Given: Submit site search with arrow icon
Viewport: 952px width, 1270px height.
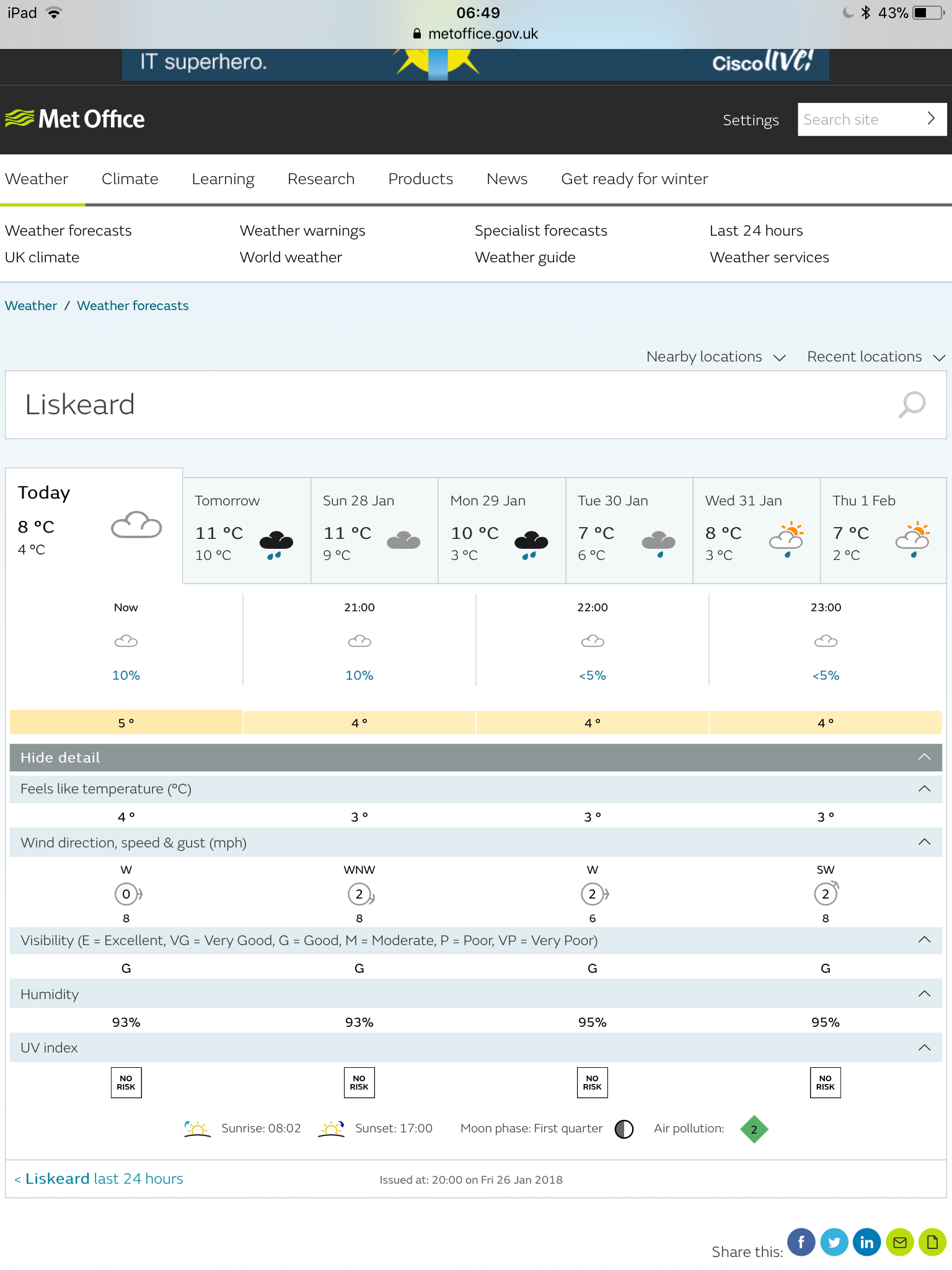Looking at the screenshot, I should [x=930, y=119].
